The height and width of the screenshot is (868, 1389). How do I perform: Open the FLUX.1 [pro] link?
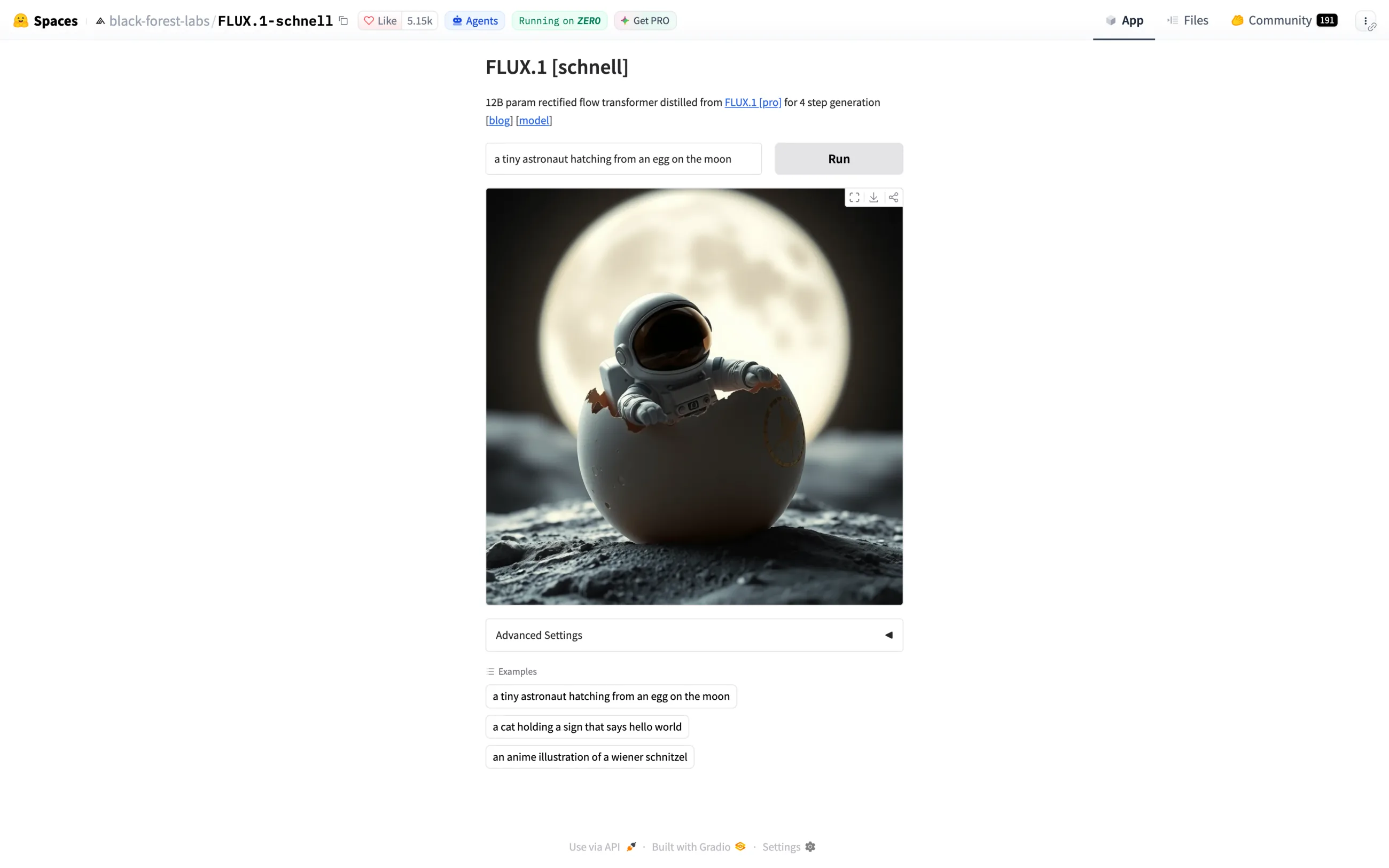tap(753, 102)
